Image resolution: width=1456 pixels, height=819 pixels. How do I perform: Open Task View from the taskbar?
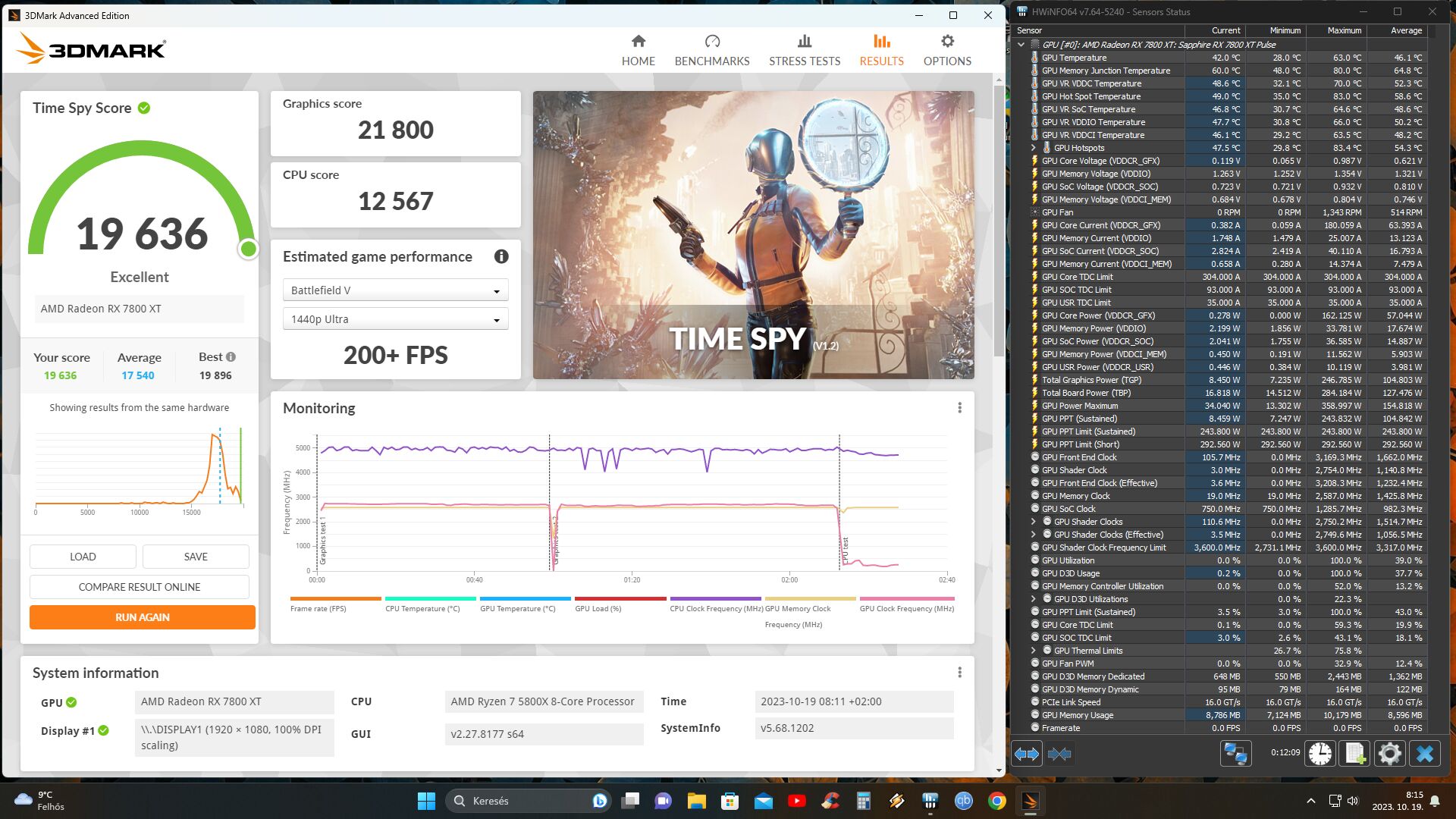coord(630,801)
